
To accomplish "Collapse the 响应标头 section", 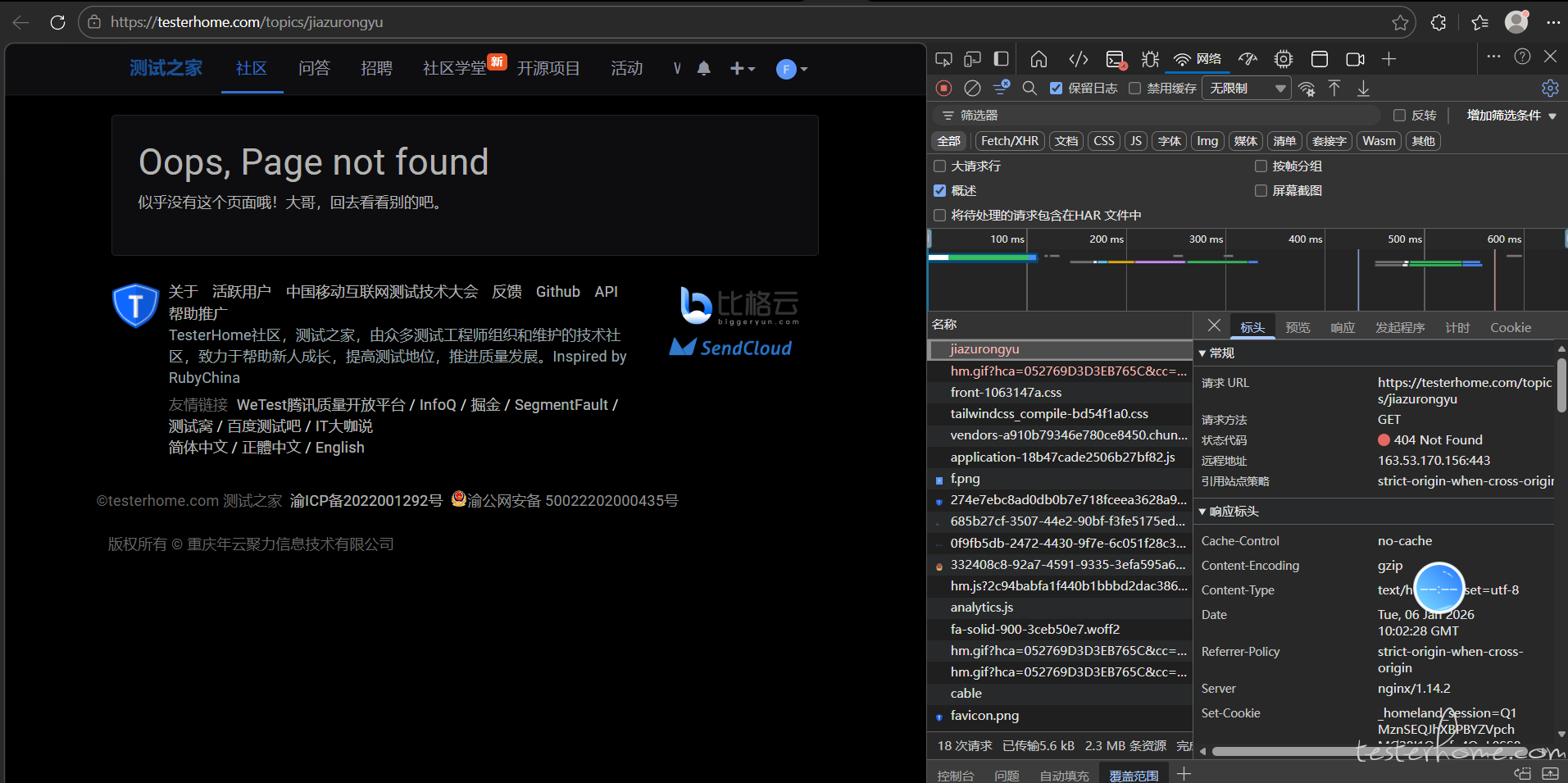I will click(1202, 512).
